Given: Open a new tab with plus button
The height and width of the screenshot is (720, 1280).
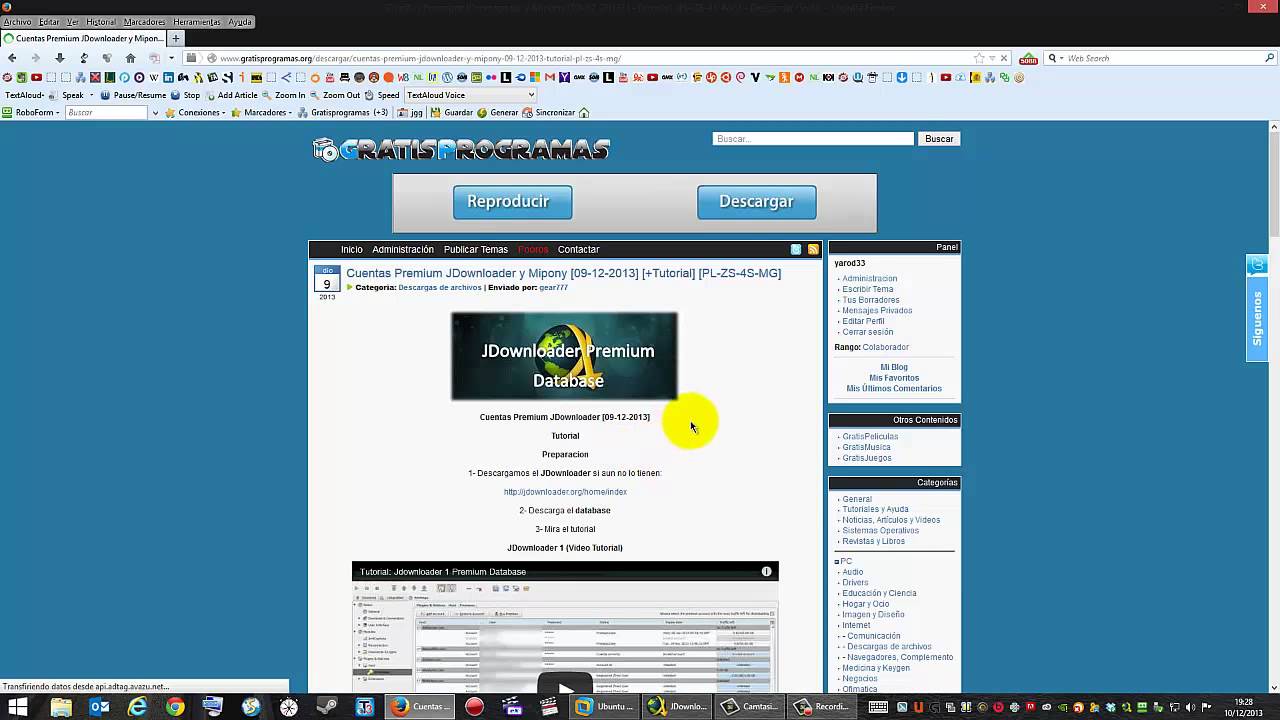Looking at the screenshot, I should (176, 39).
